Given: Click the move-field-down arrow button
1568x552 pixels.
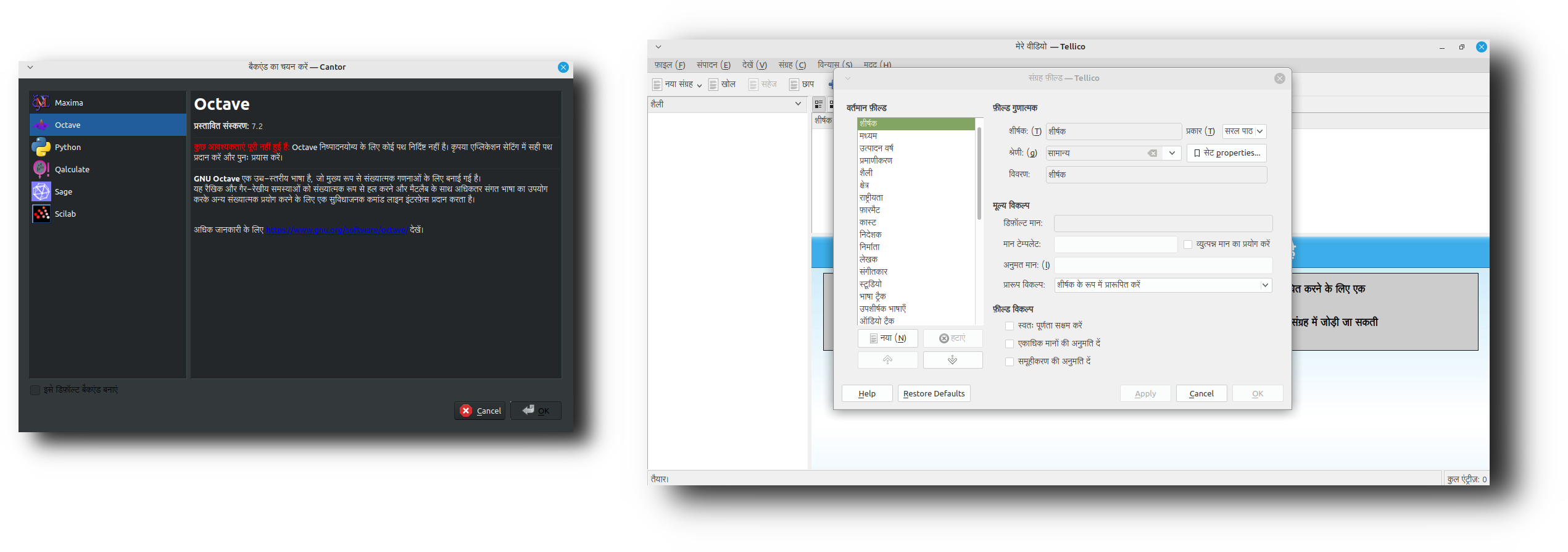Looking at the screenshot, I should [x=953, y=360].
